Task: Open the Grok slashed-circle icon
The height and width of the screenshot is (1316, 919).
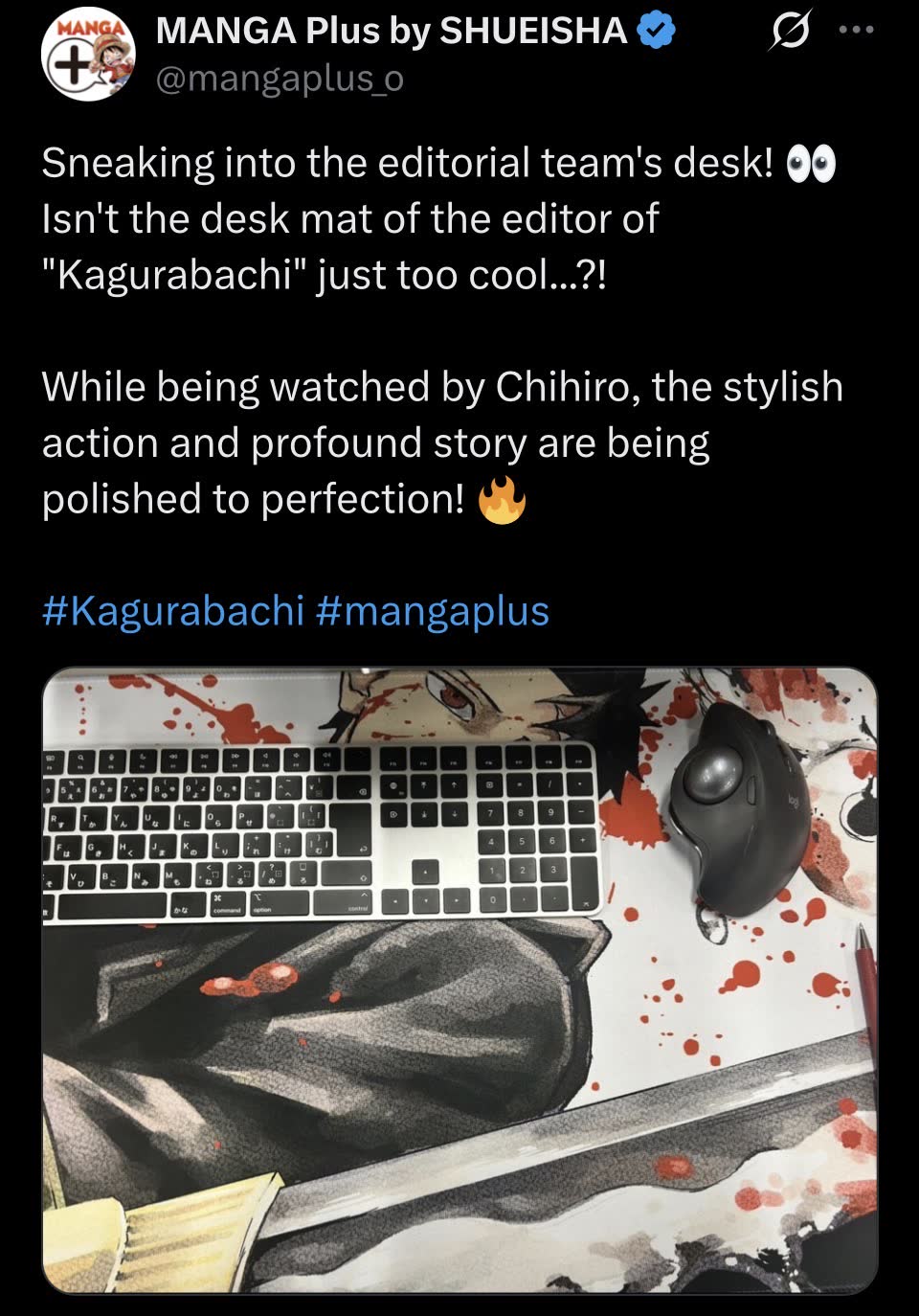Action: pos(788,34)
